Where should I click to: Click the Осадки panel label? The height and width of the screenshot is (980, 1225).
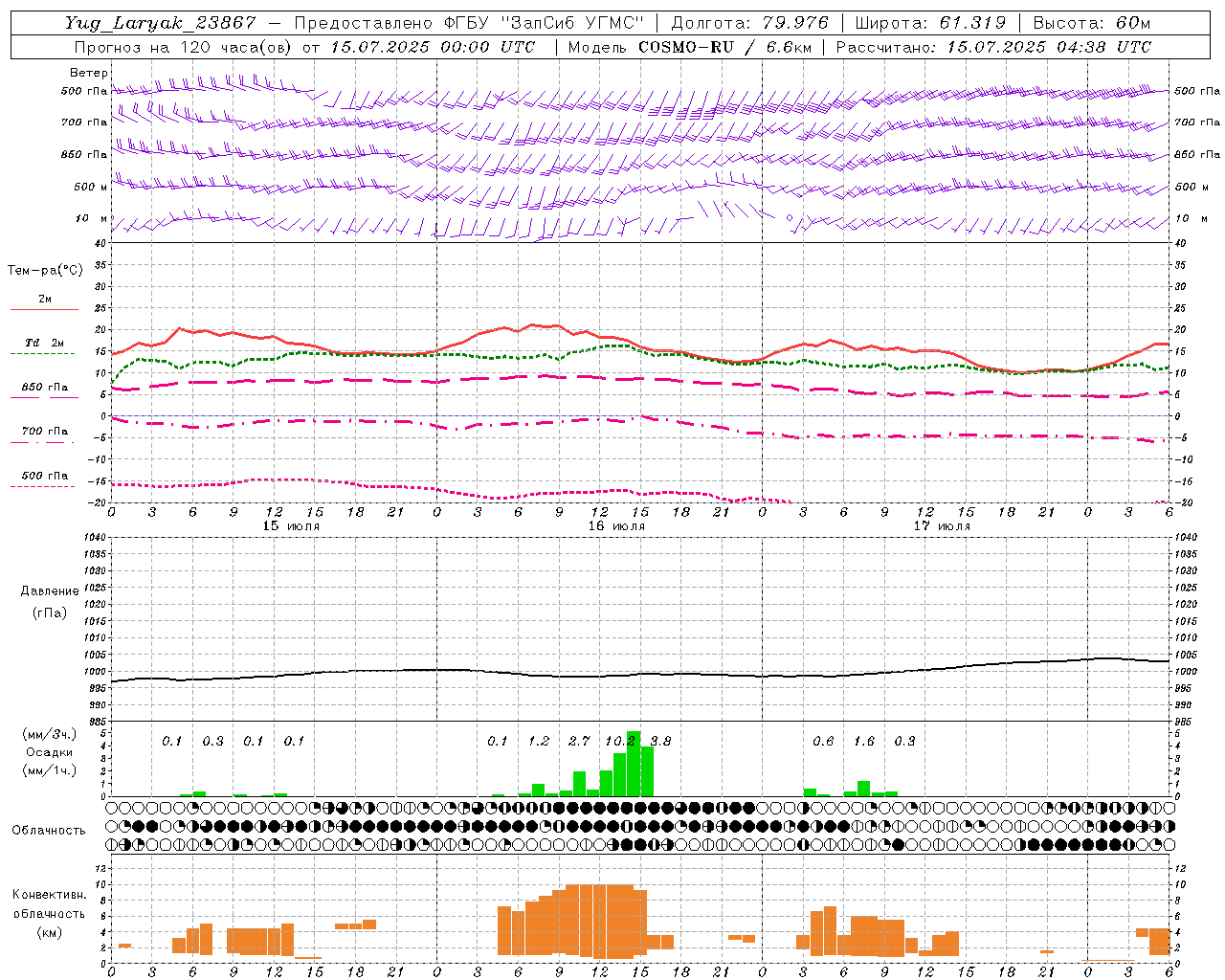(50, 752)
